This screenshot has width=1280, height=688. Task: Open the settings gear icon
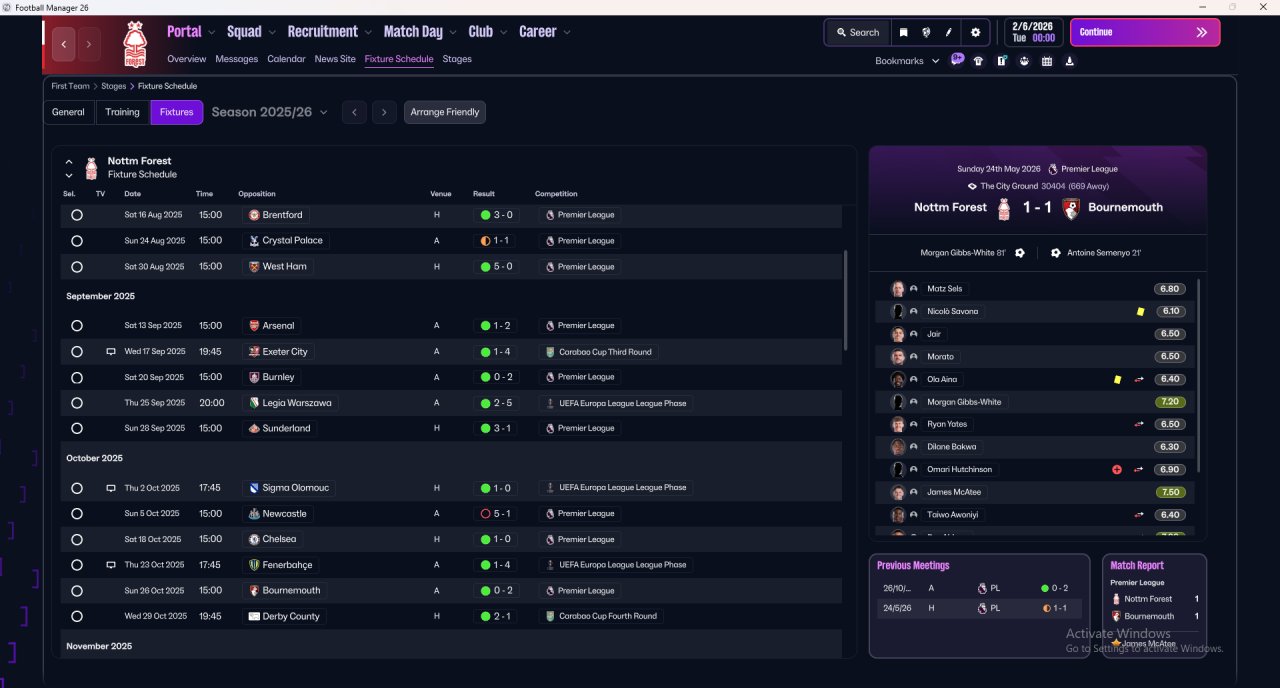pos(976,32)
